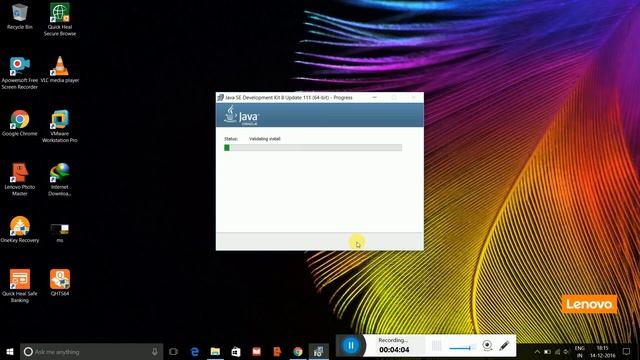The width and height of the screenshot is (640, 360).
Task: Launch Microsoft Edge from taskbar
Action: point(195,351)
